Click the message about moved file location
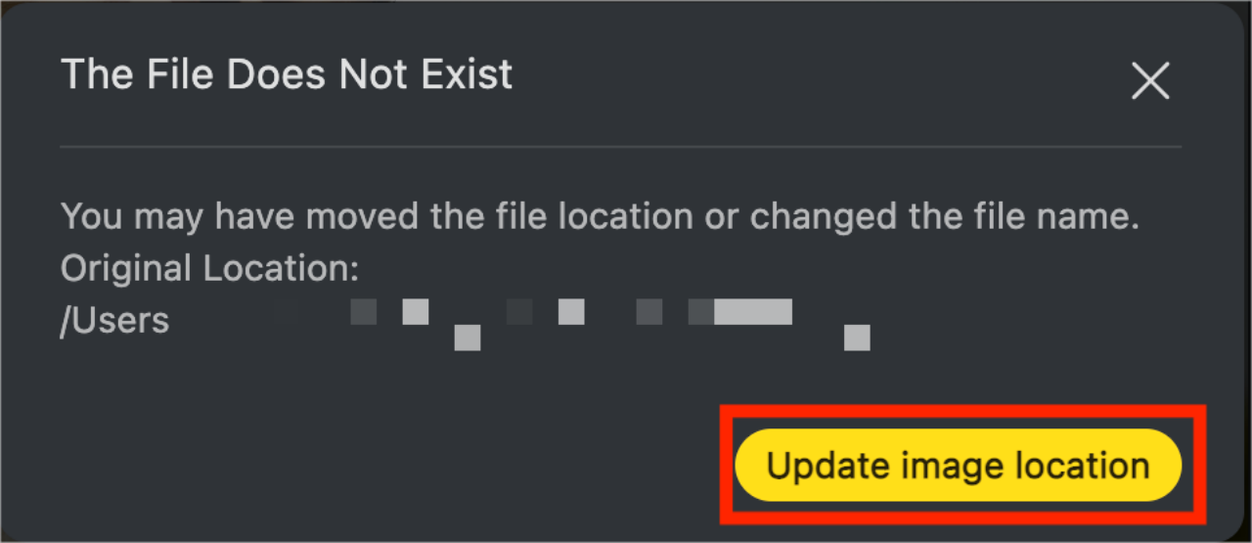The height and width of the screenshot is (543, 1252). pos(600,217)
